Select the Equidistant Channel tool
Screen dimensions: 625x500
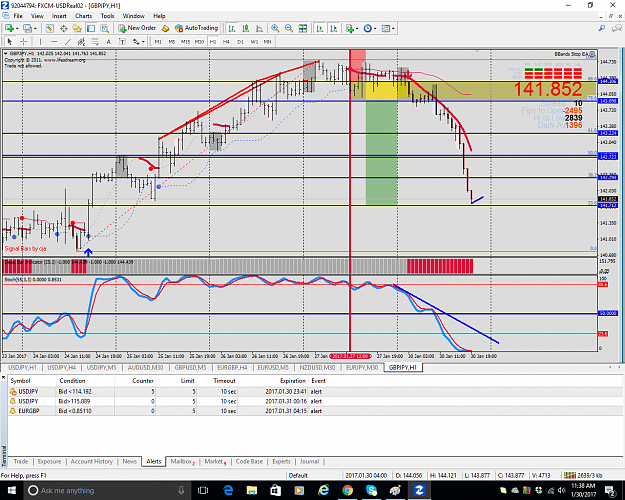pos(81,41)
